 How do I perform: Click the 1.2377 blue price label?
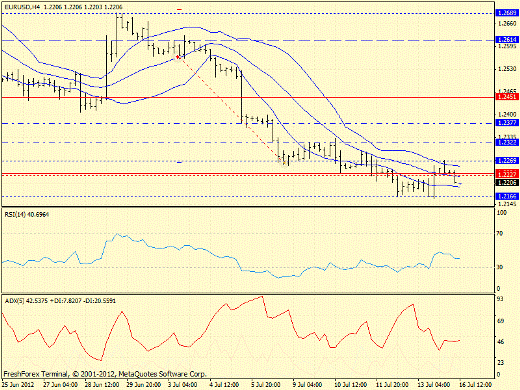507,123
